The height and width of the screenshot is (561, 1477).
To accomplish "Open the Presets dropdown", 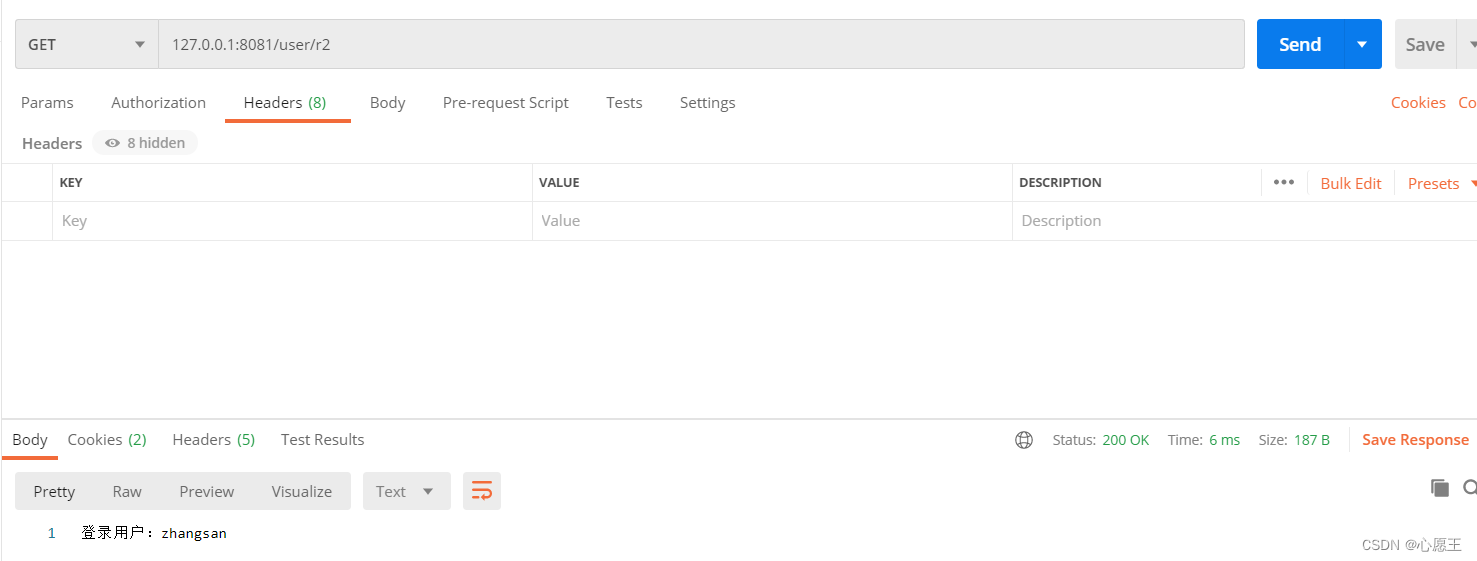I will point(1441,183).
